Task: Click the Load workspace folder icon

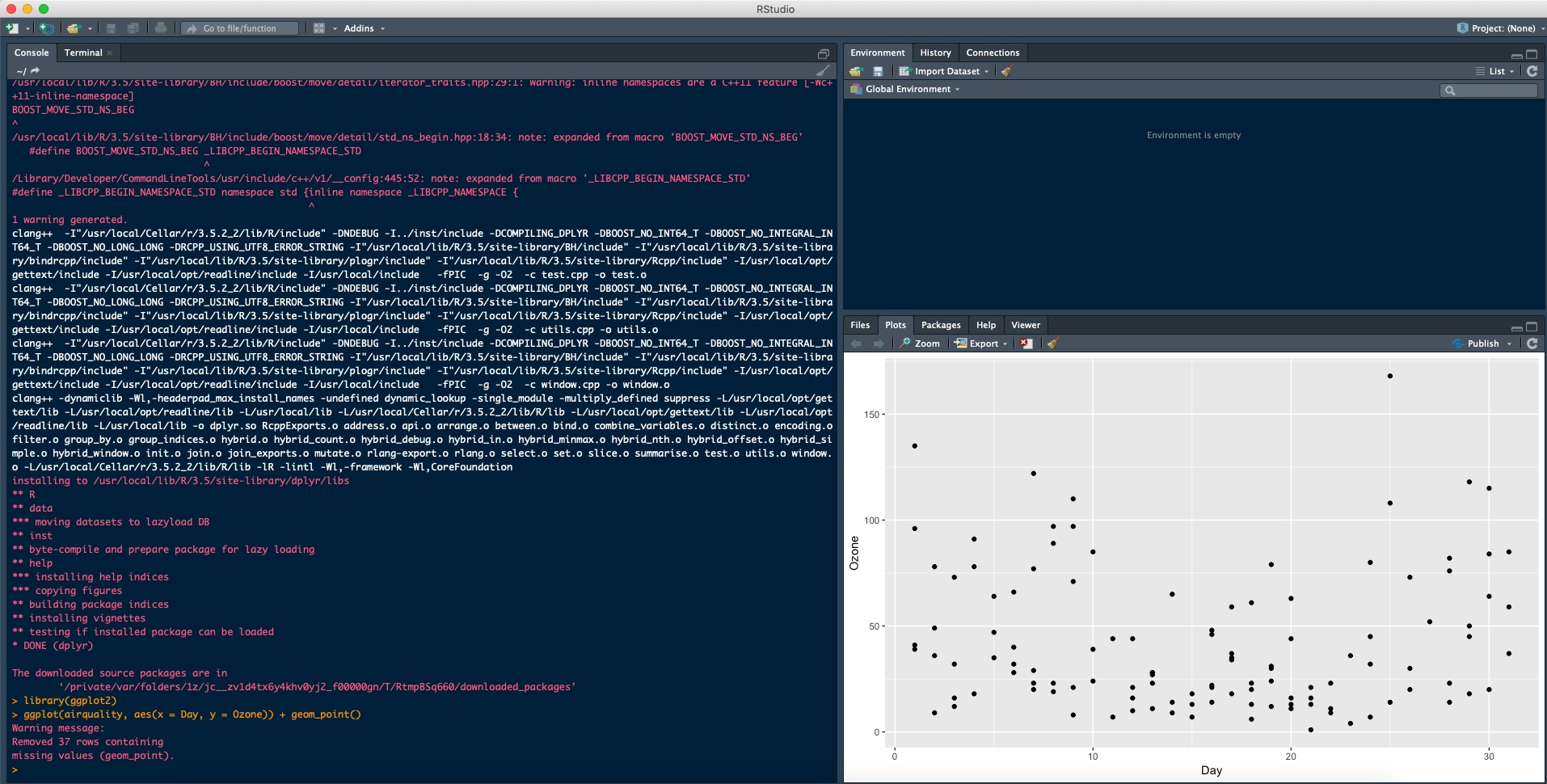Action: 857,71
